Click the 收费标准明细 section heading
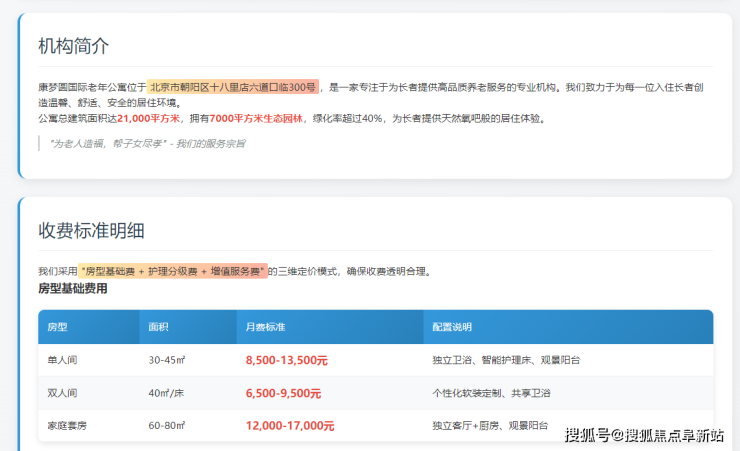 pyautogui.click(x=91, y=231)
